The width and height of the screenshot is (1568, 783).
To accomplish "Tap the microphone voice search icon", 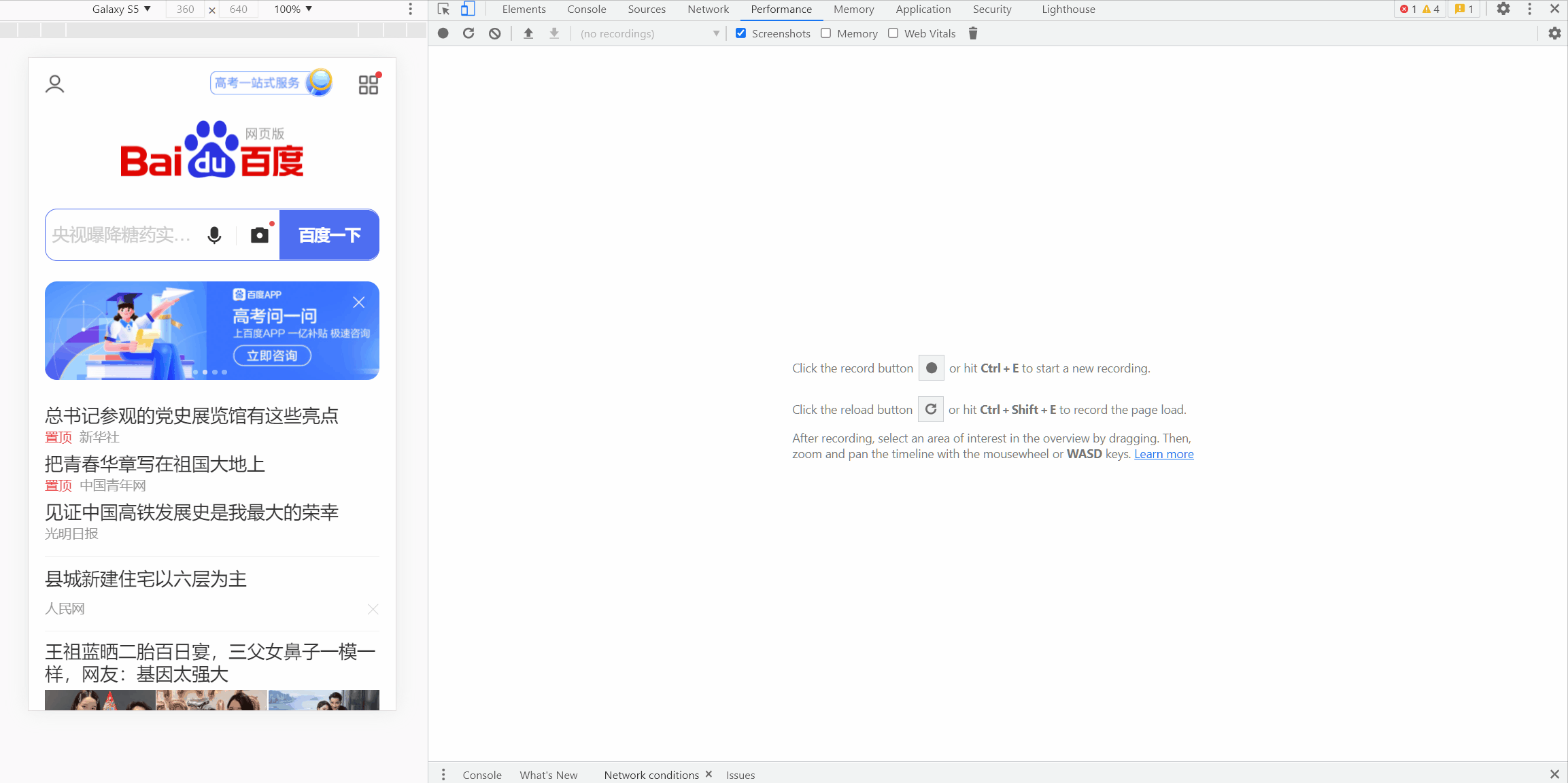I will (x=214, y=235).
